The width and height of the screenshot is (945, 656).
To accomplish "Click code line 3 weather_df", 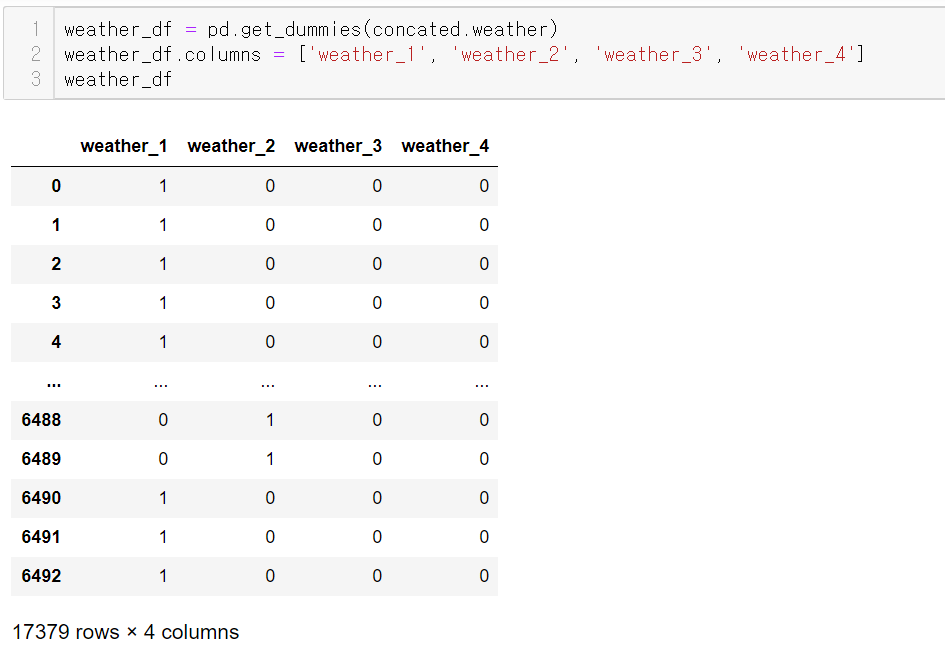I will (x=118, y=79).
